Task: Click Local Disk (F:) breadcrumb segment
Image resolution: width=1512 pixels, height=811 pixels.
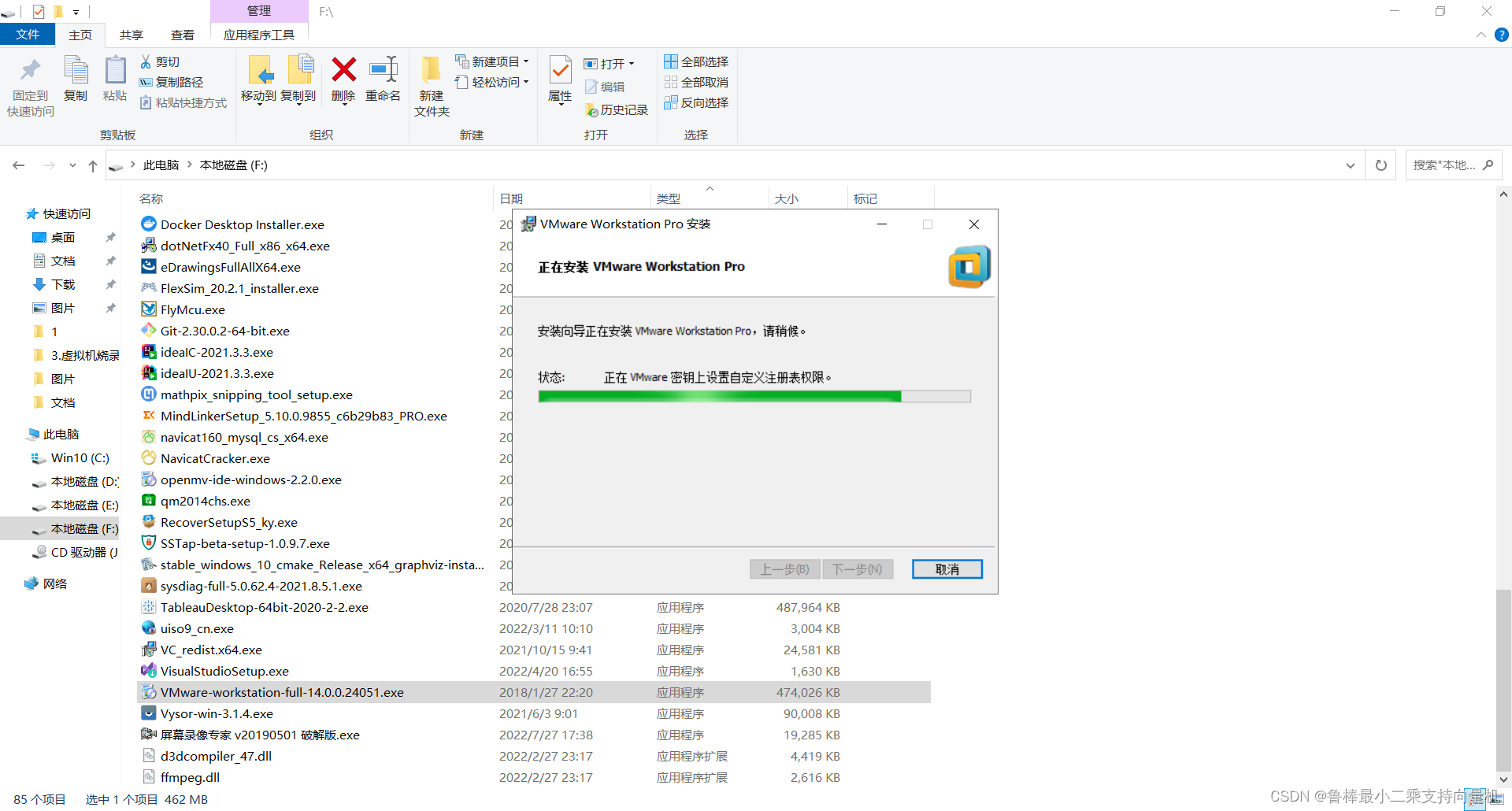Action: coord(234,165)
